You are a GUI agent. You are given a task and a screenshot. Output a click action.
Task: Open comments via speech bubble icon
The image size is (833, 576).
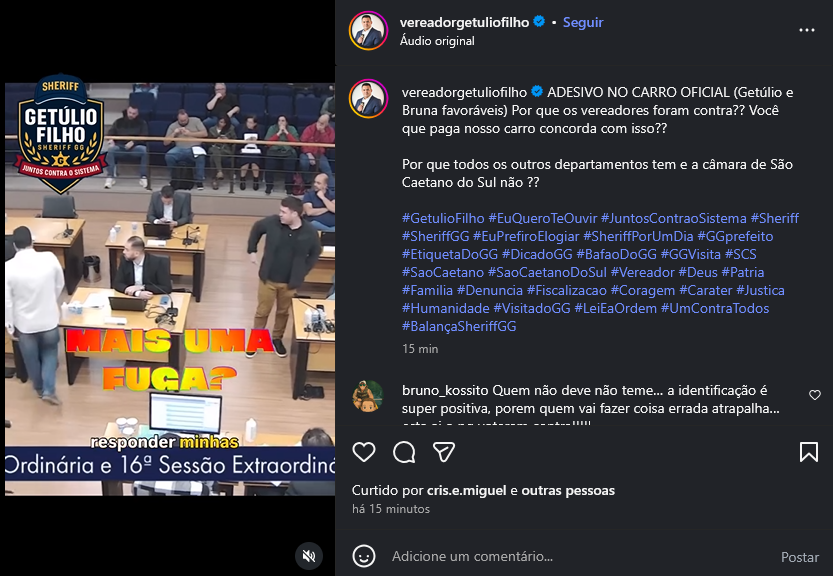click(404, 452)
